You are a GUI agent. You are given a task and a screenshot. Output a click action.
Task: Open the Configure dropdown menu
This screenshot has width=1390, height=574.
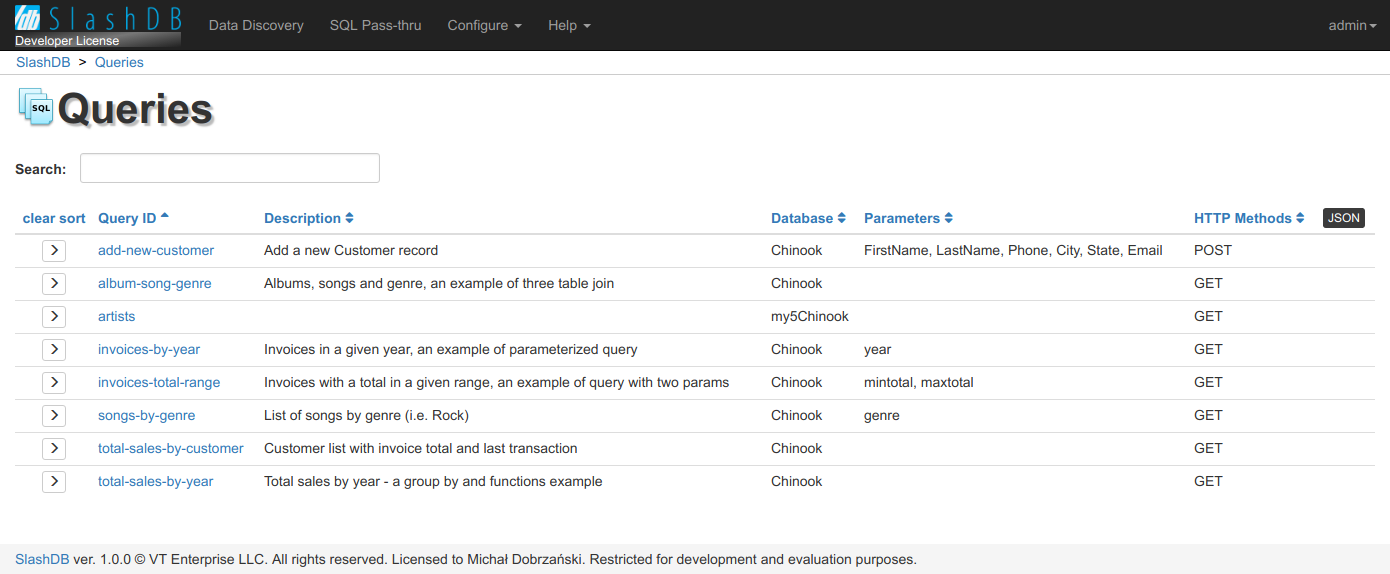click(484, 25)
